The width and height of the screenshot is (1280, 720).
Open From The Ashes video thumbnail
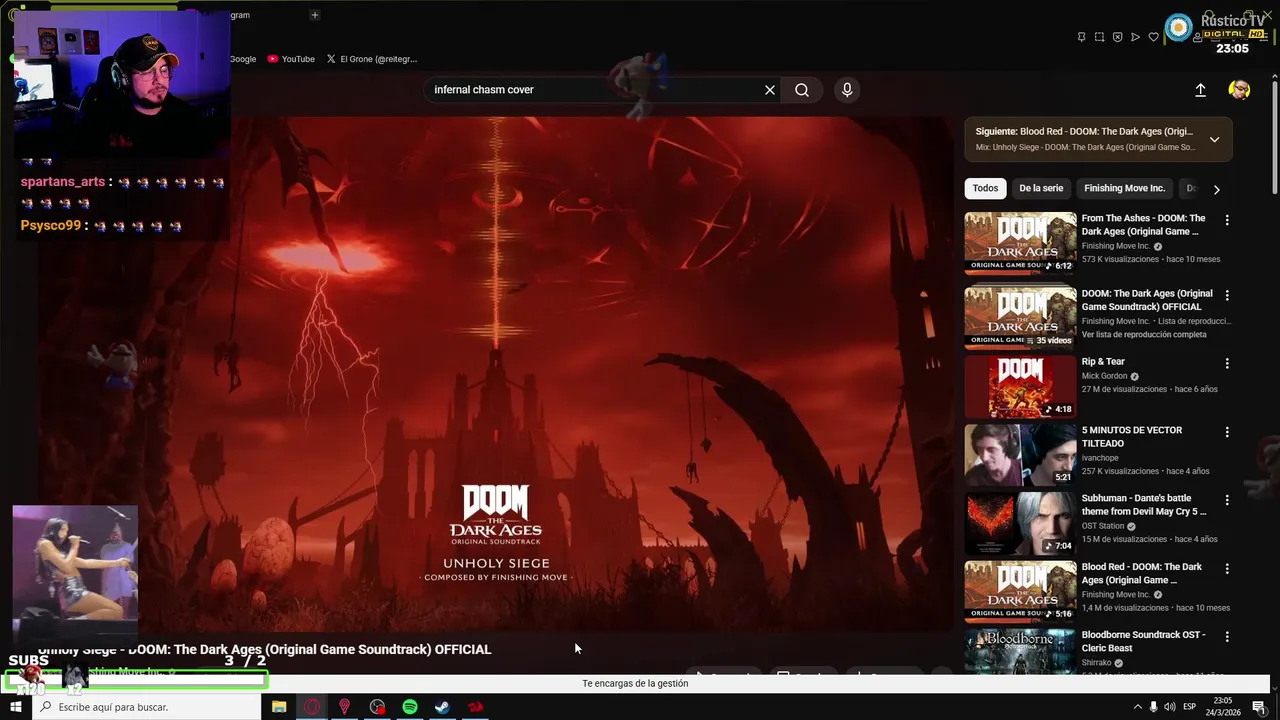pyautogui.click(x=1020, y=242)
